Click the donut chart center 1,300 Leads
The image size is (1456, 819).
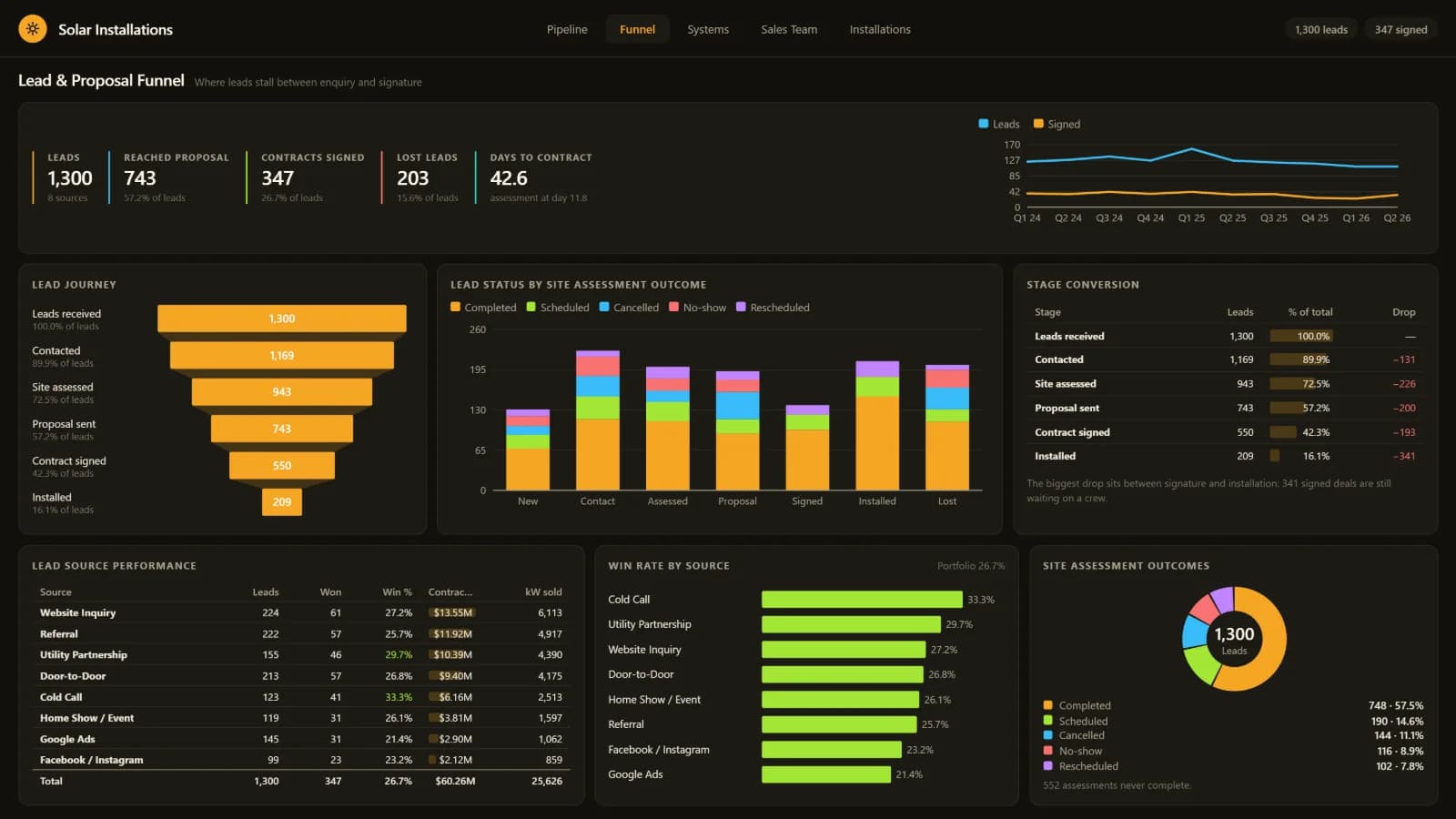pyautogui.click(x=1234, y=639)
